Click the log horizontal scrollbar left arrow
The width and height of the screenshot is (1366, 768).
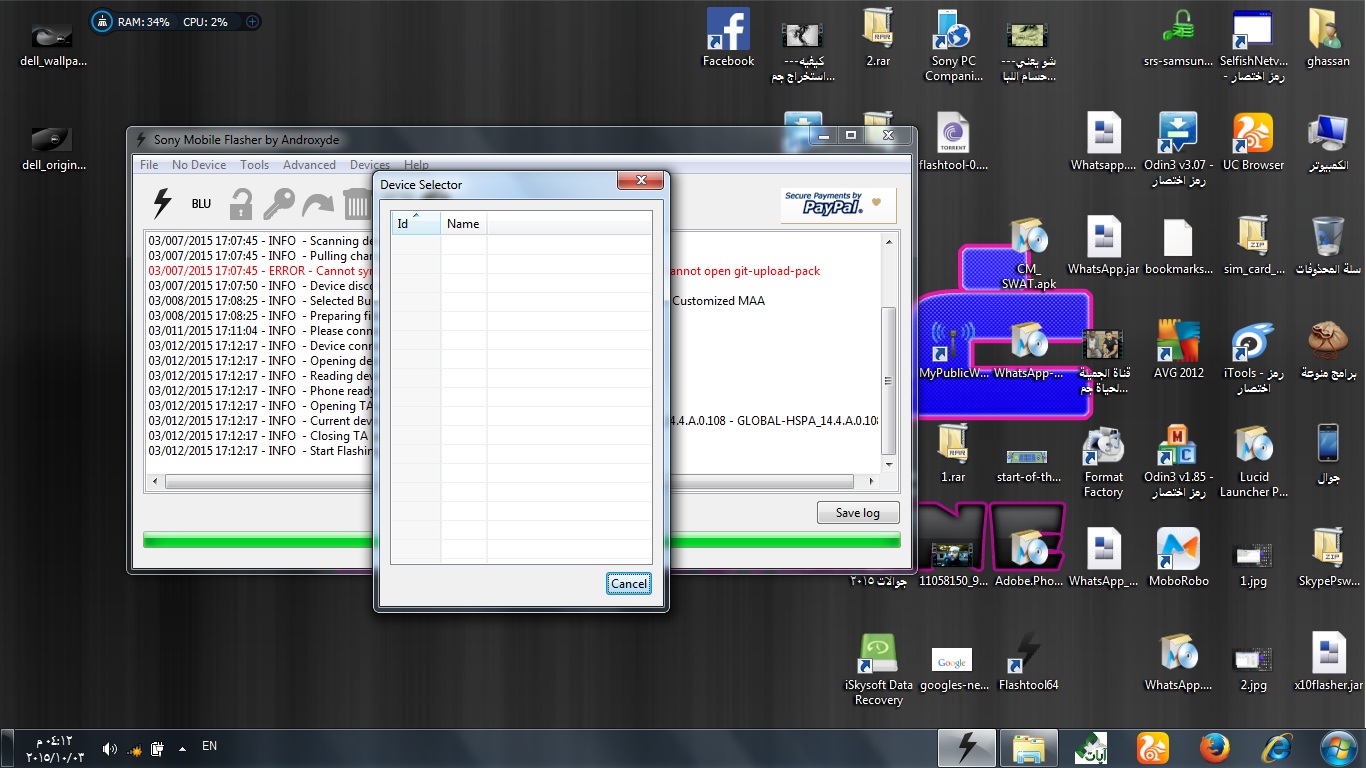[154, 482]
